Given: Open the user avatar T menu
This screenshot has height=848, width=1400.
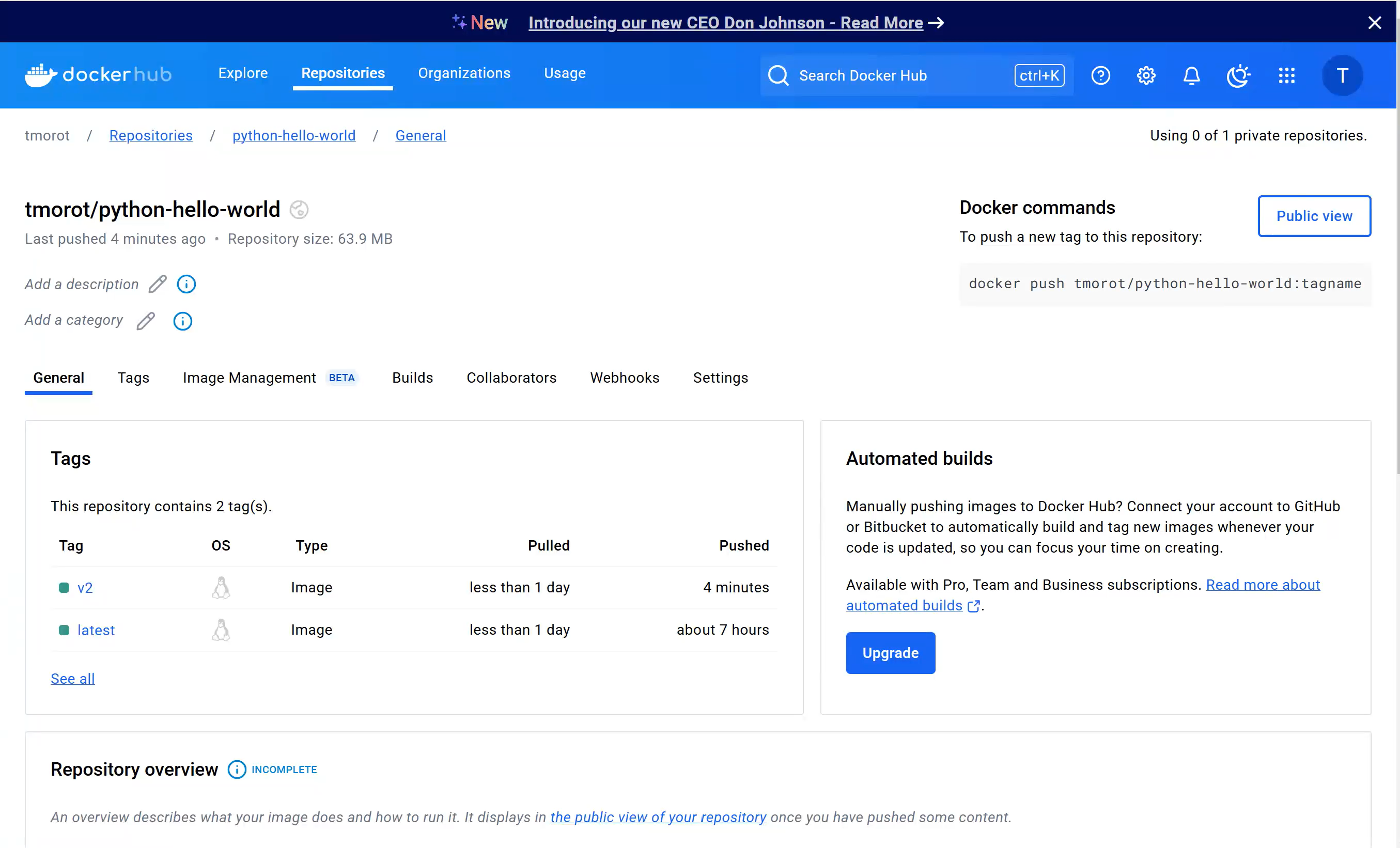Looking at the screenshot, I should 1342,75.
